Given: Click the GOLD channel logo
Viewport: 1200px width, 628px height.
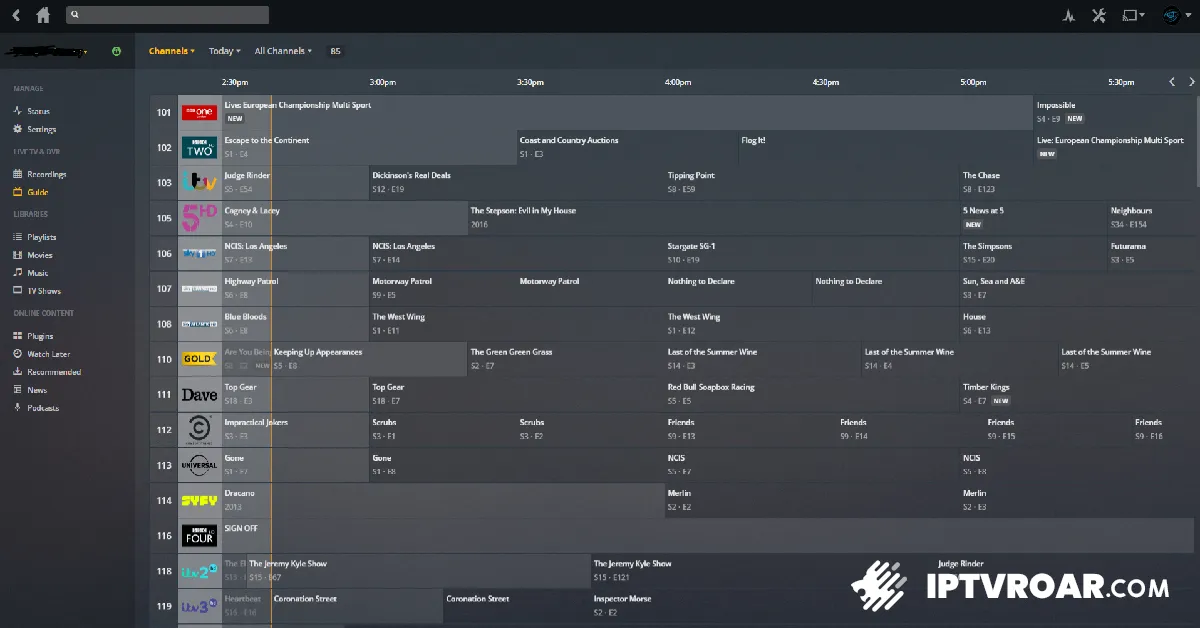Looking at the screenshot, I should point(199,359).
